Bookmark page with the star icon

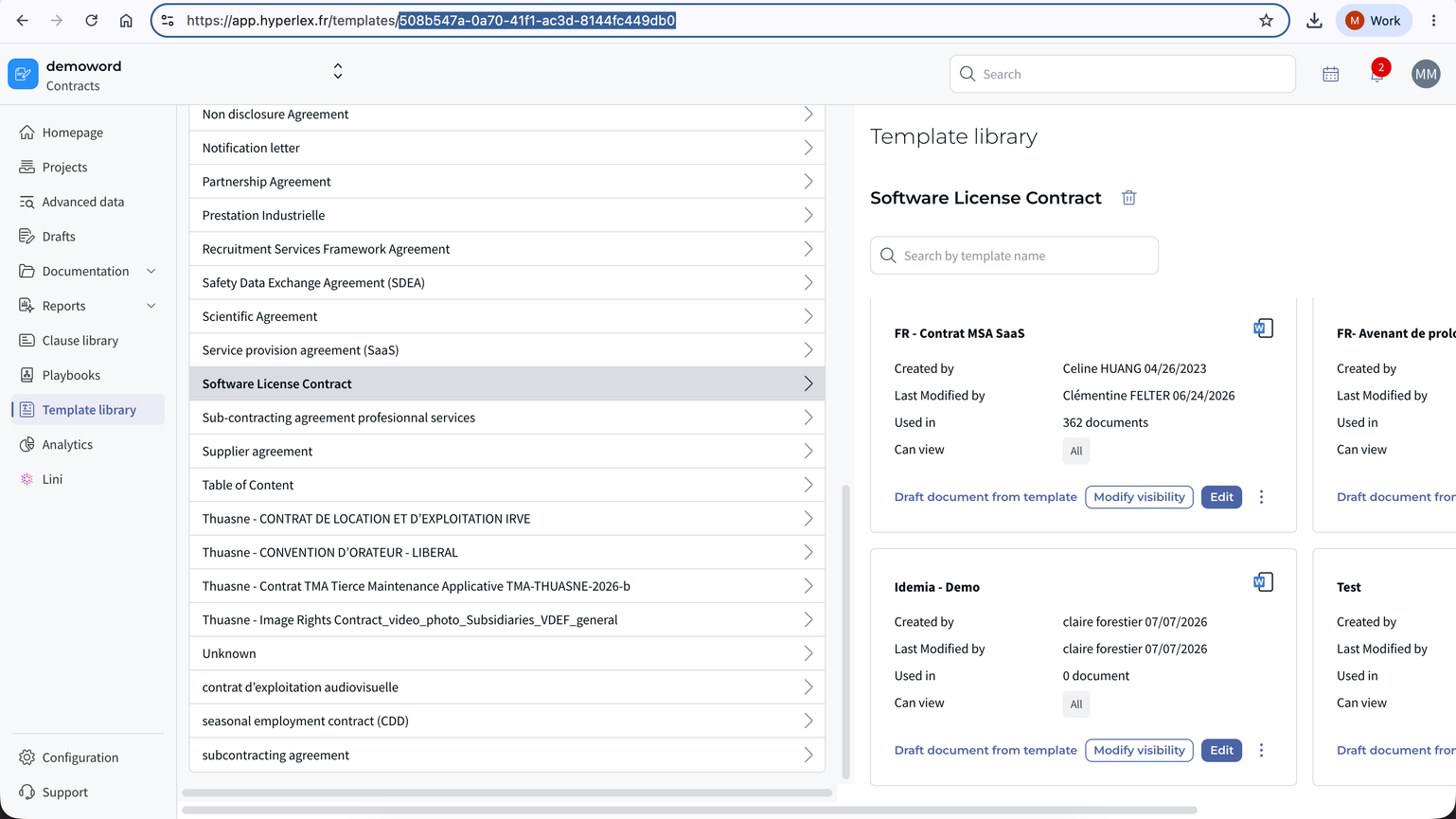point(1266,21)
